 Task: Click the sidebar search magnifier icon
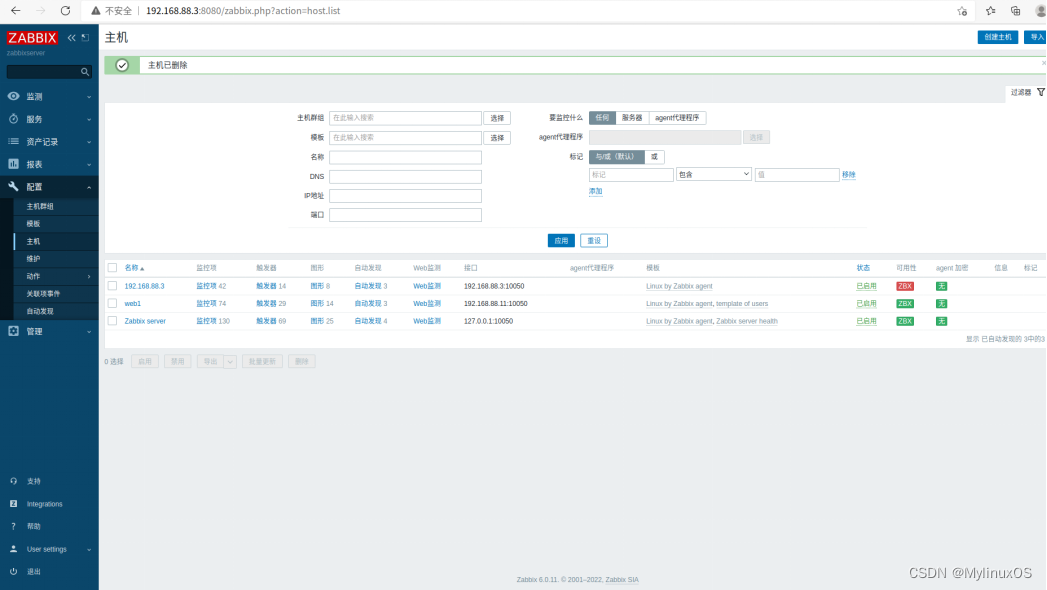point(85,71)
